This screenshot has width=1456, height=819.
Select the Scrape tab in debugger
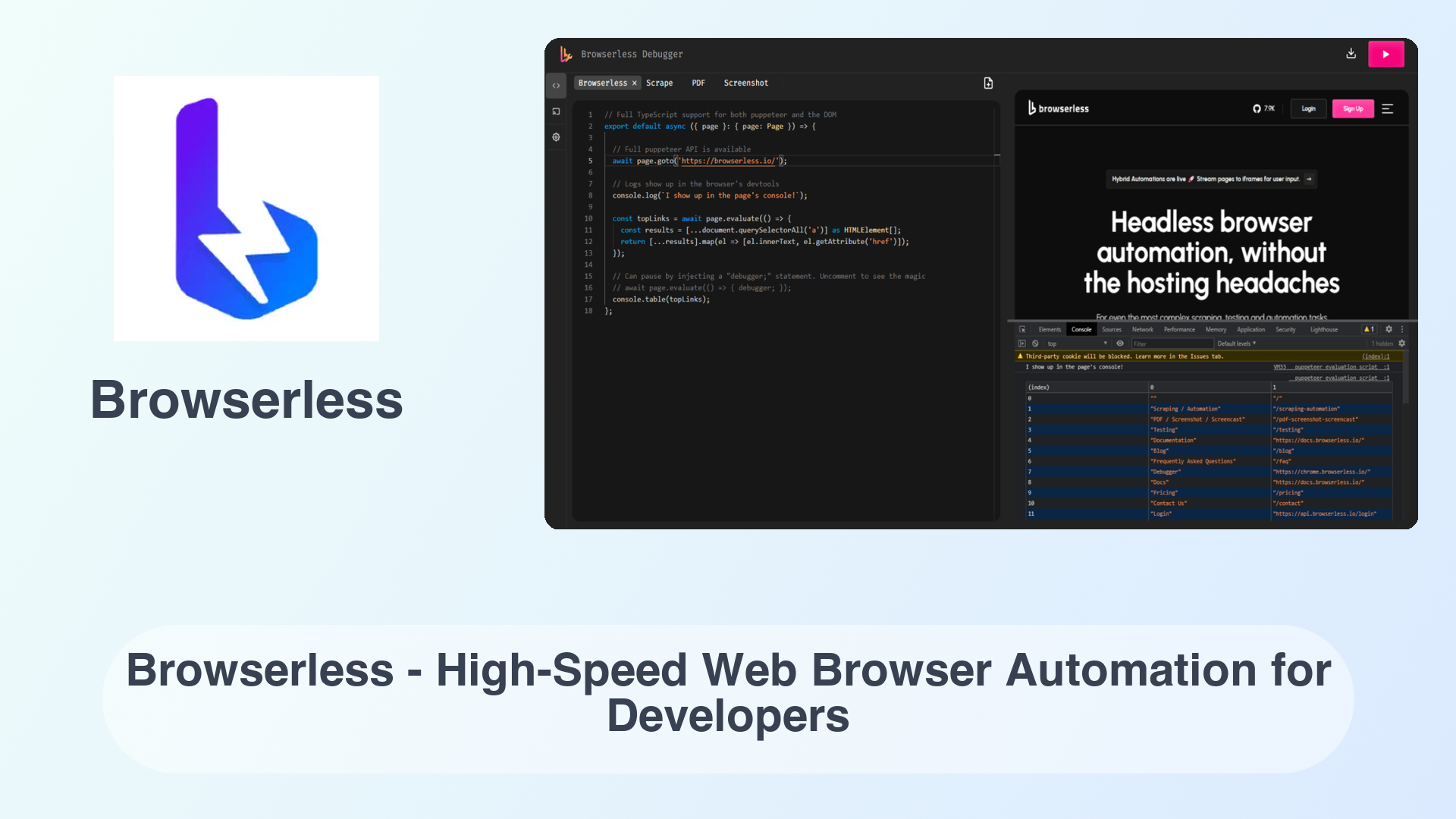(660, 83)
